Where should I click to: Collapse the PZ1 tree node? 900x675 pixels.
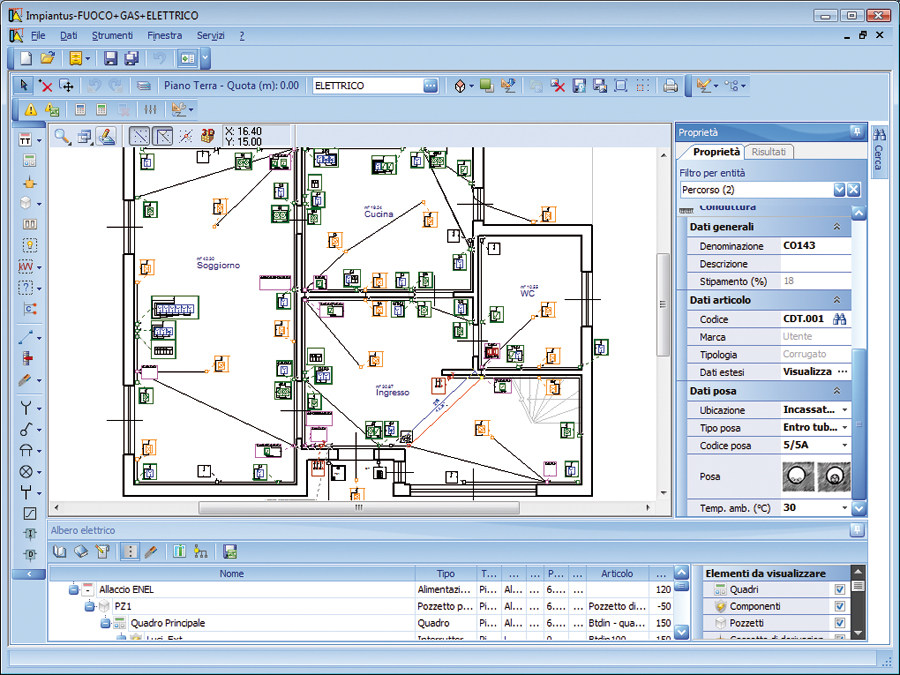[x=89, y=606]
